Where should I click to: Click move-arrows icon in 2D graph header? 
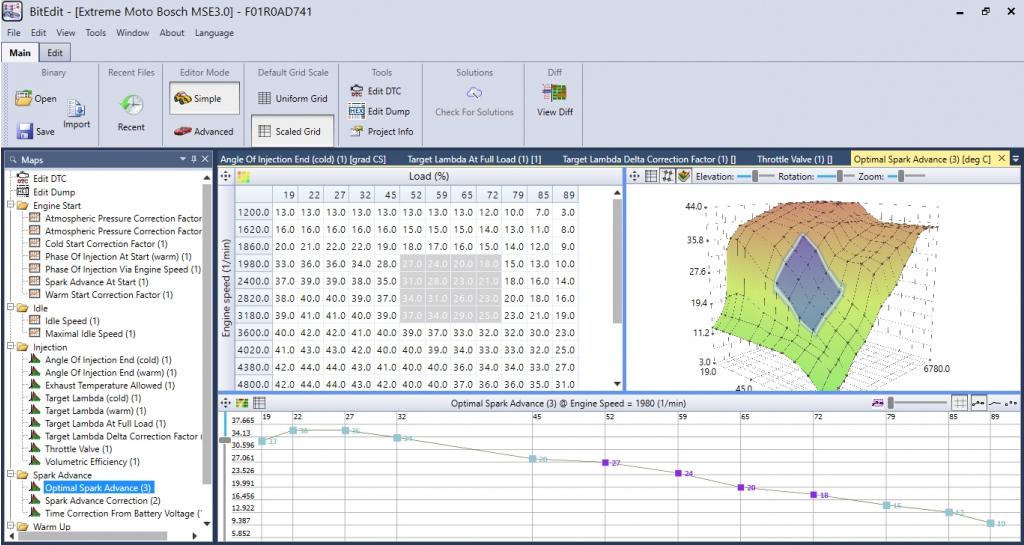(226, 403)
